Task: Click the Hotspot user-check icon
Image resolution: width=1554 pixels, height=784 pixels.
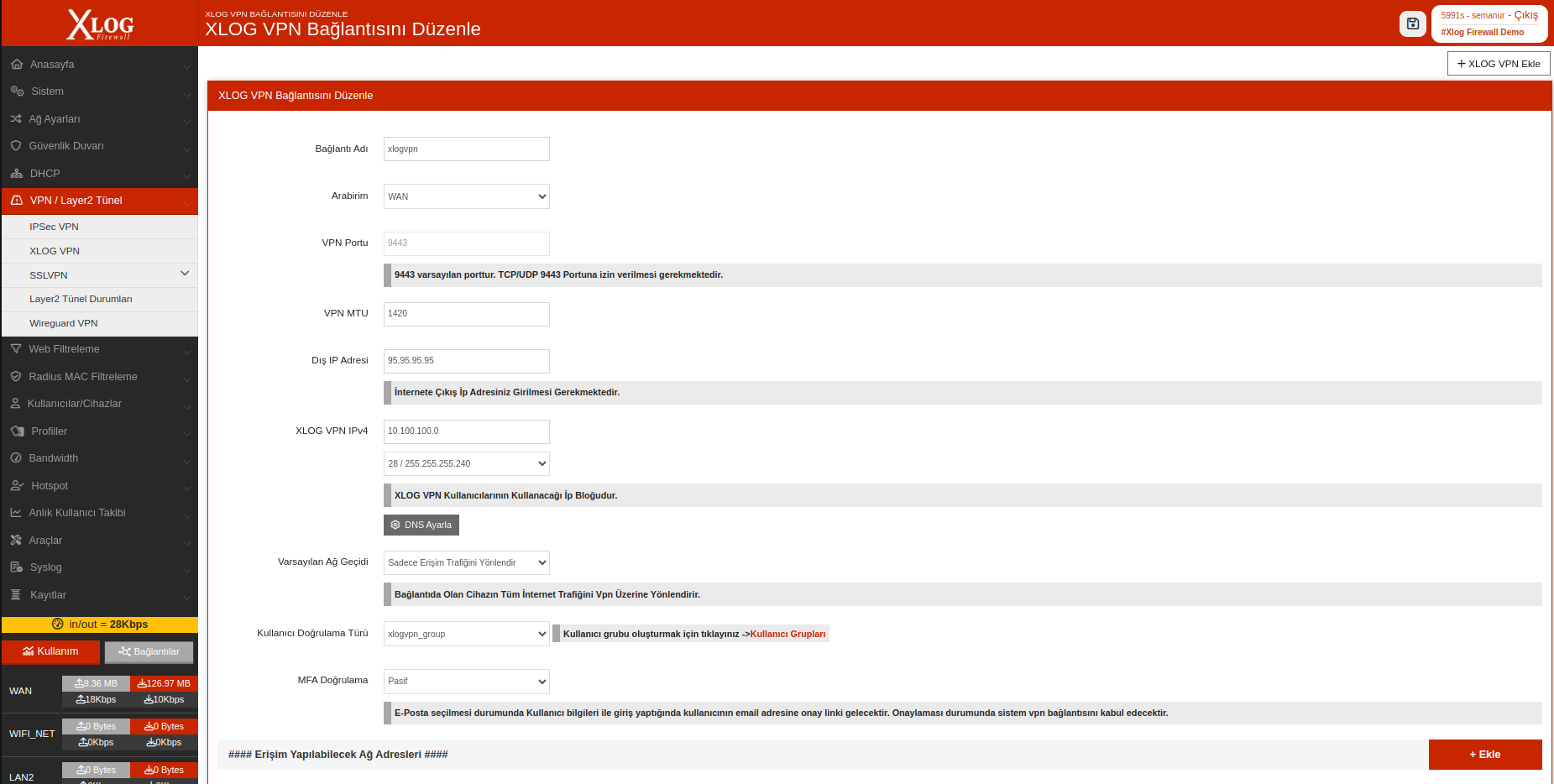Action: 17,485
